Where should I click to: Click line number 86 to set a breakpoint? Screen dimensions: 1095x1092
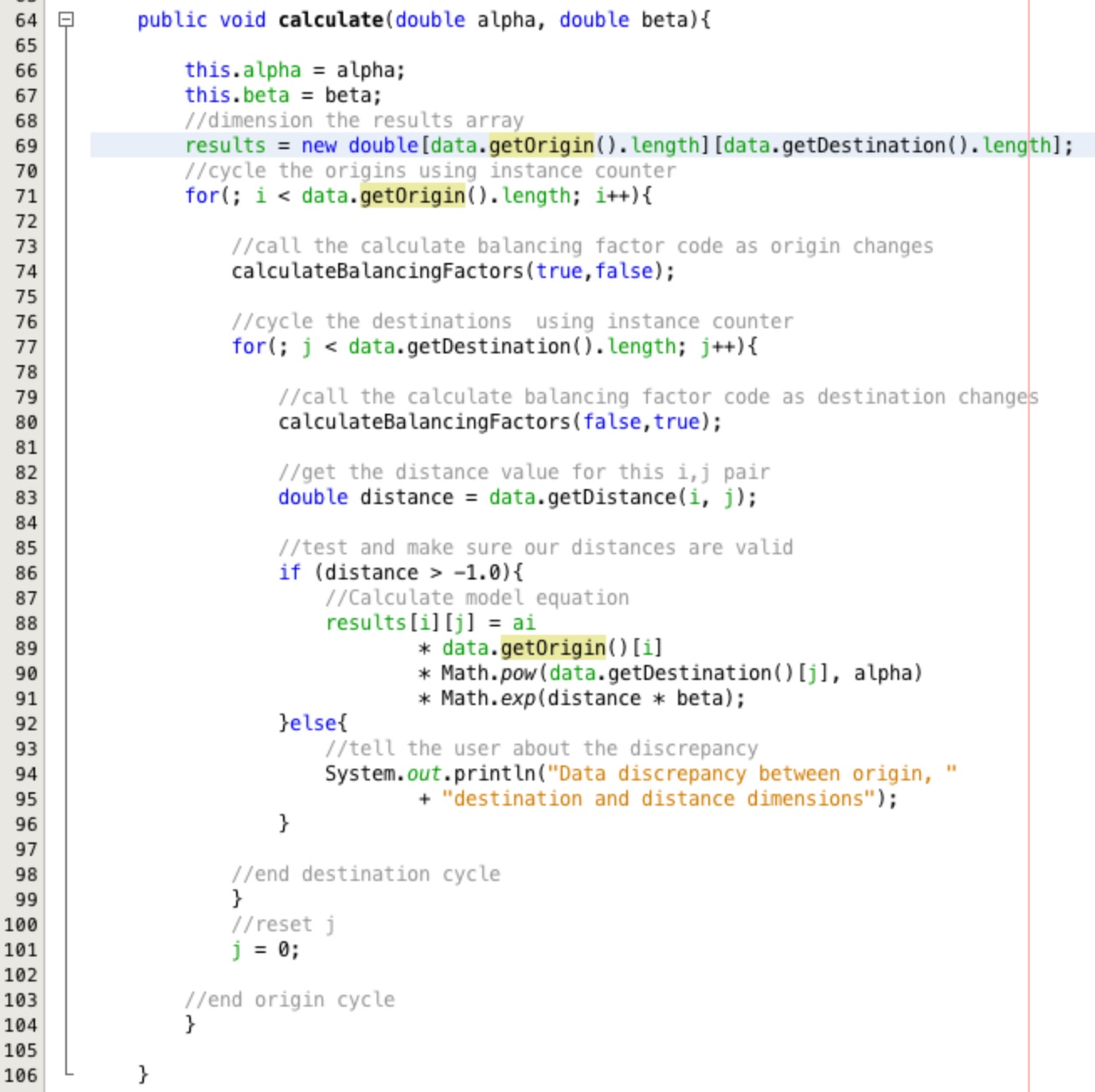click(28, 572)
